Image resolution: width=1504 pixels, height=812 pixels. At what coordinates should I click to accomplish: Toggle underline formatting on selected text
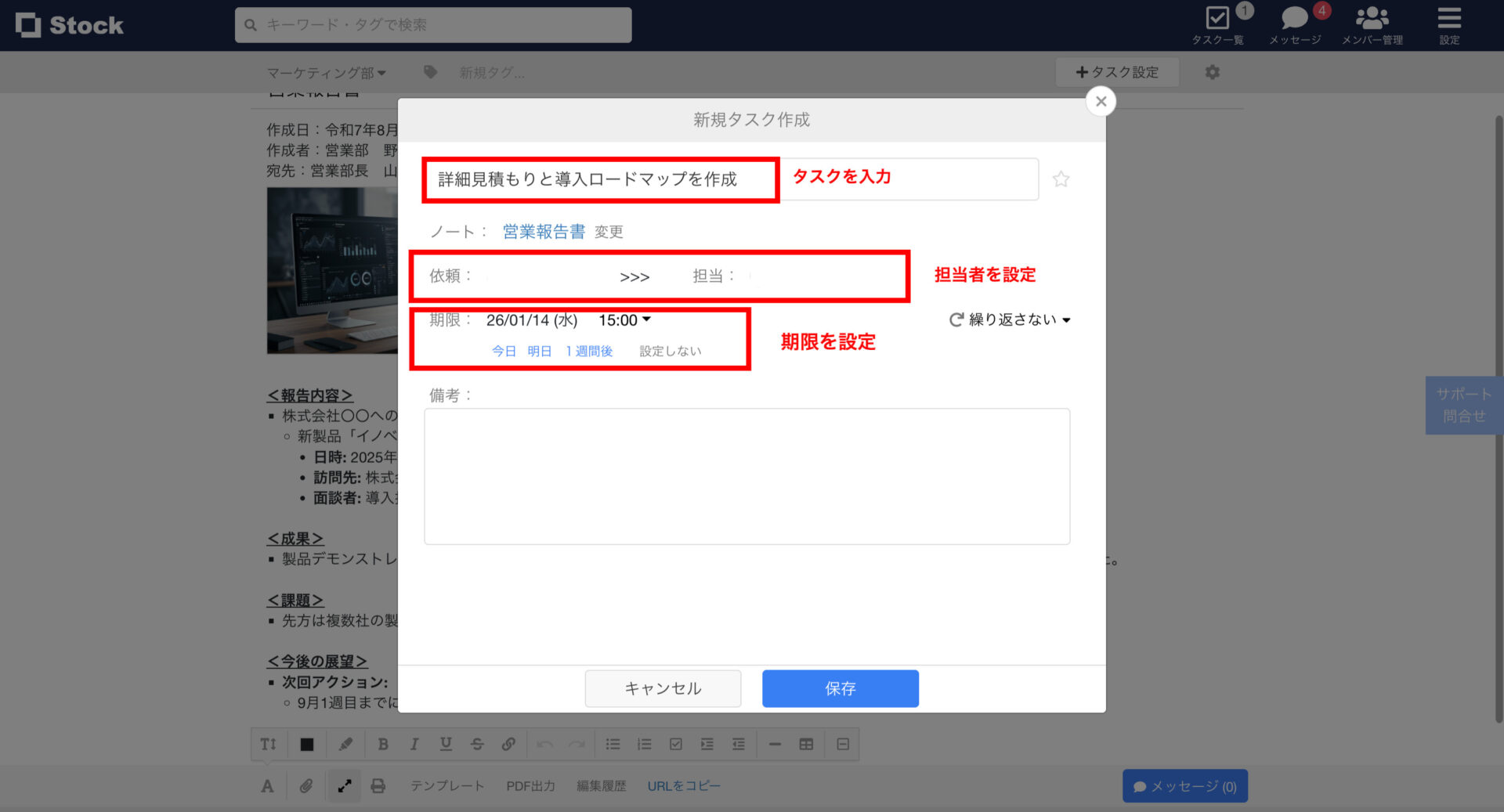tap(445, 744)
